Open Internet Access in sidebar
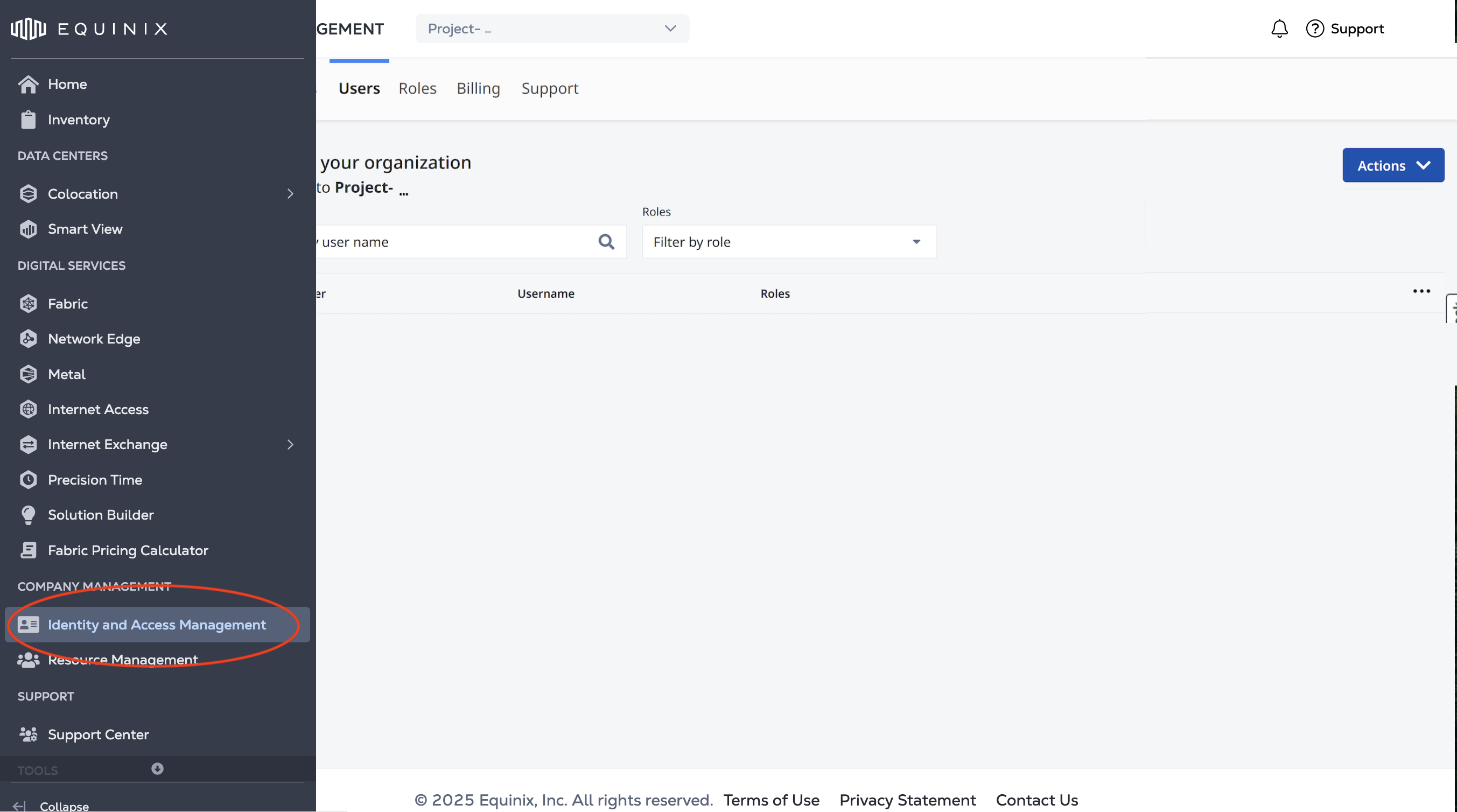 click(157, 409)
